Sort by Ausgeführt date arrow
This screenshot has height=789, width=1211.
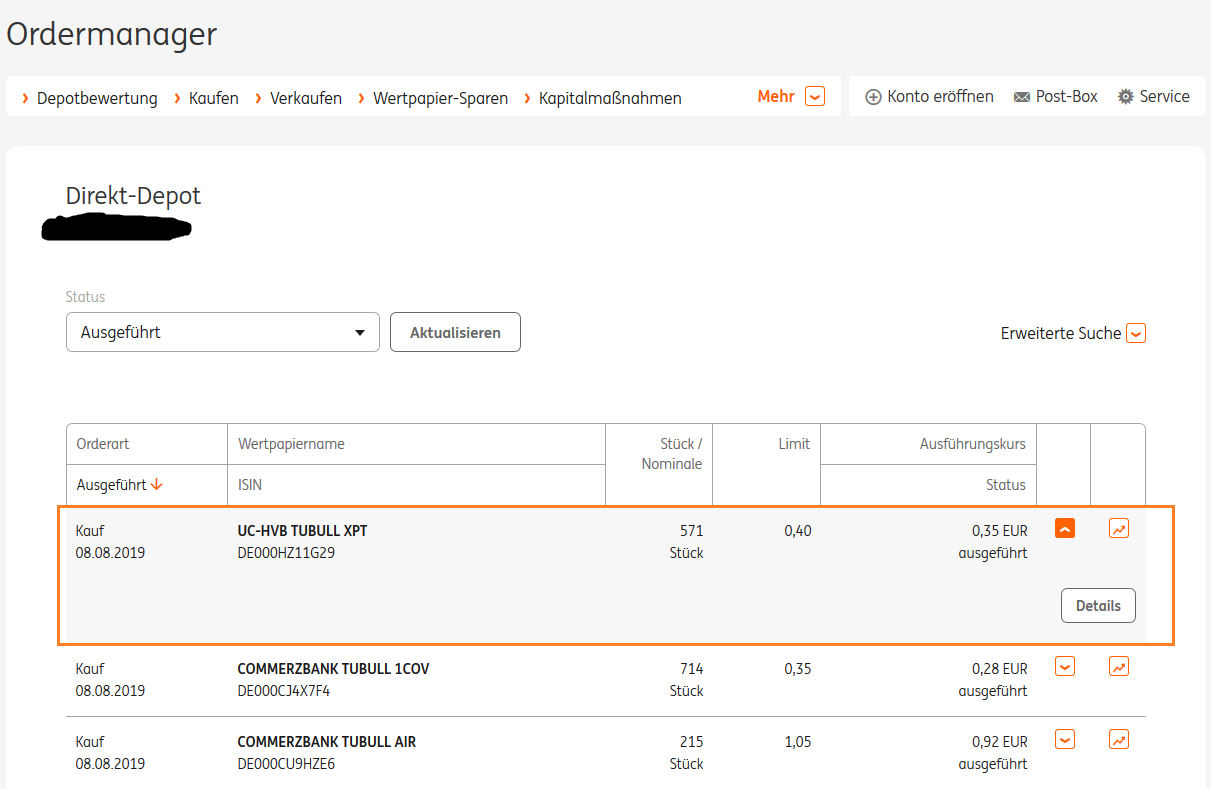(156, 485)
